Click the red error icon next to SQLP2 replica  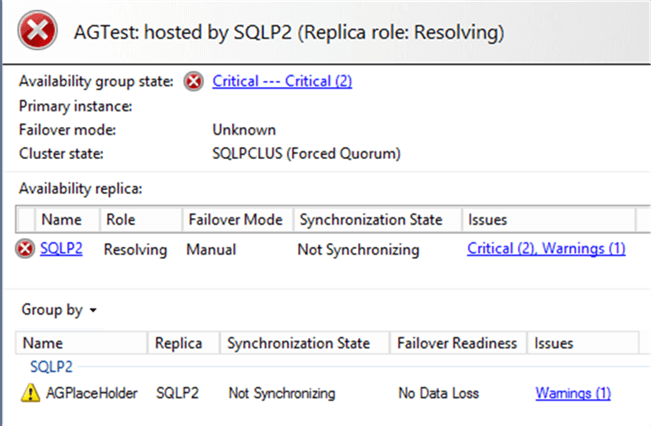[x=25, y=249]
